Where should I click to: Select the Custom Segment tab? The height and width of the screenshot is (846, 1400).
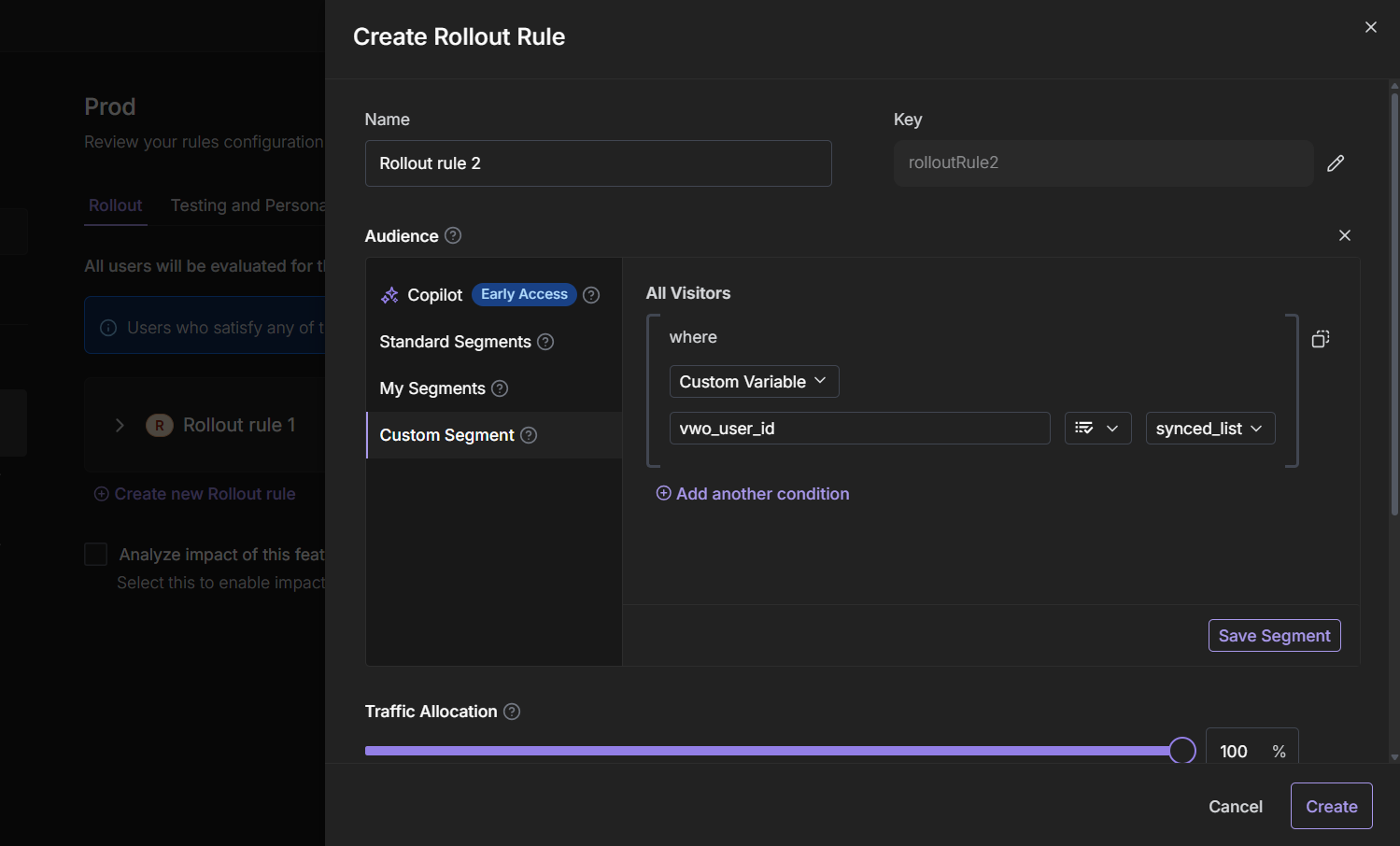447,435
